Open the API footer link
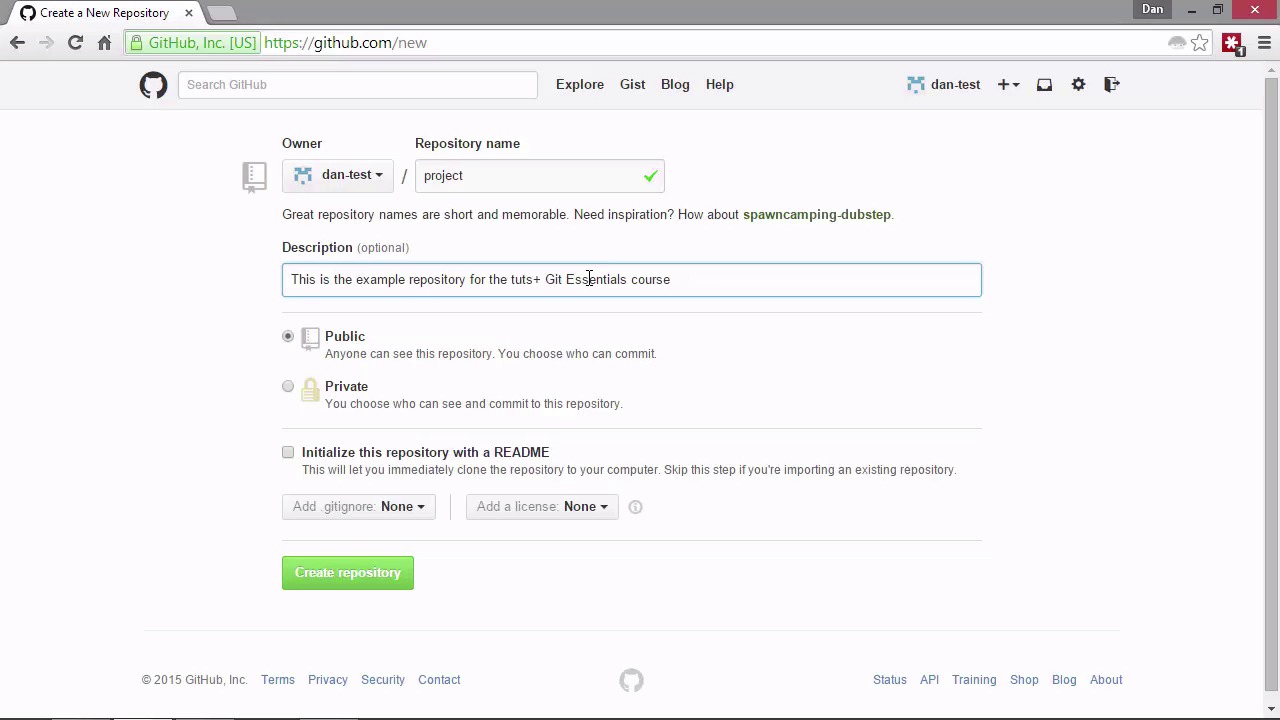The height and width of the screenshot is (720, 1280). point(929,680)
